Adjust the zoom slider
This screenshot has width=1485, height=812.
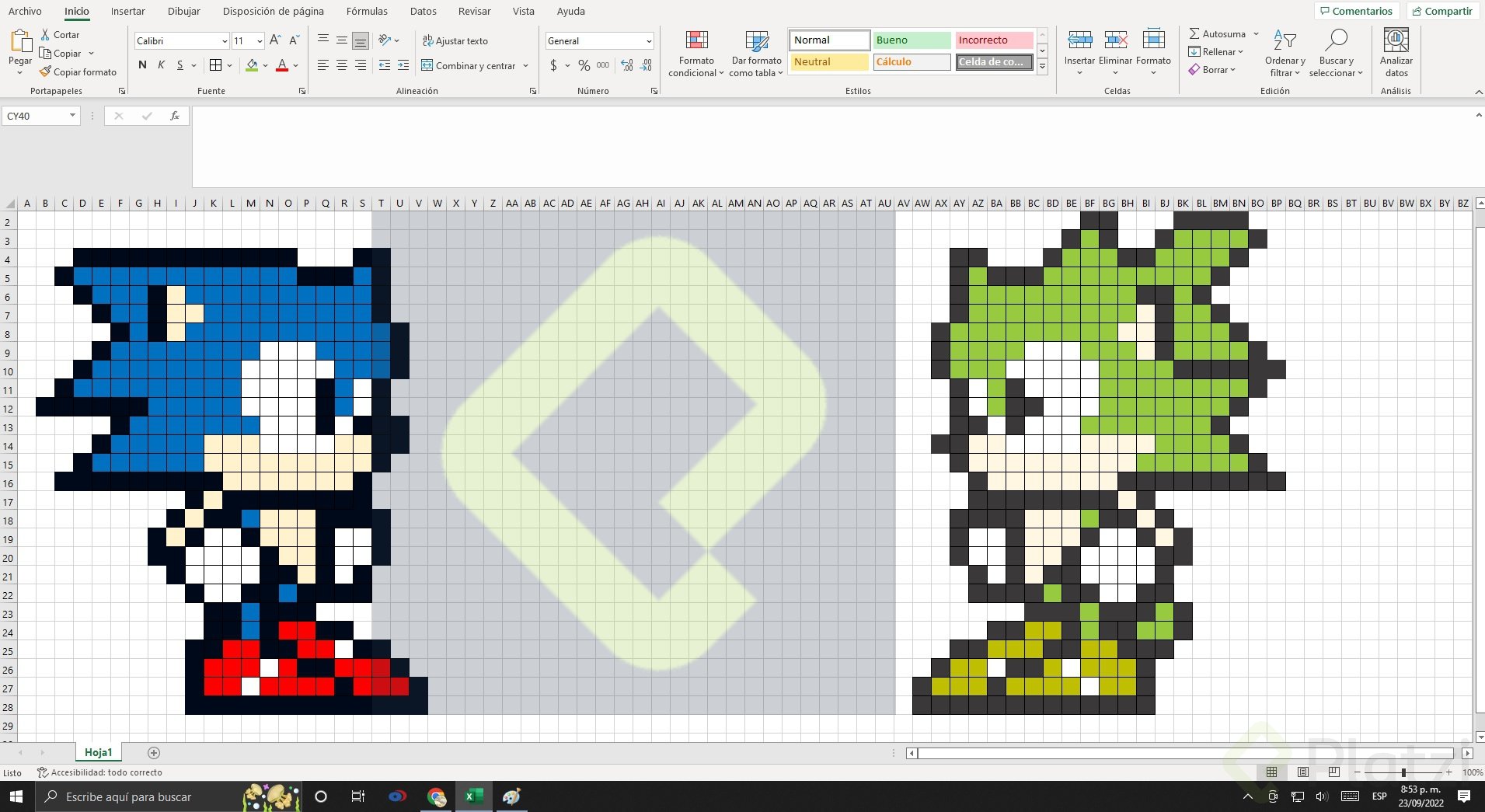[x=1403, y=772]
